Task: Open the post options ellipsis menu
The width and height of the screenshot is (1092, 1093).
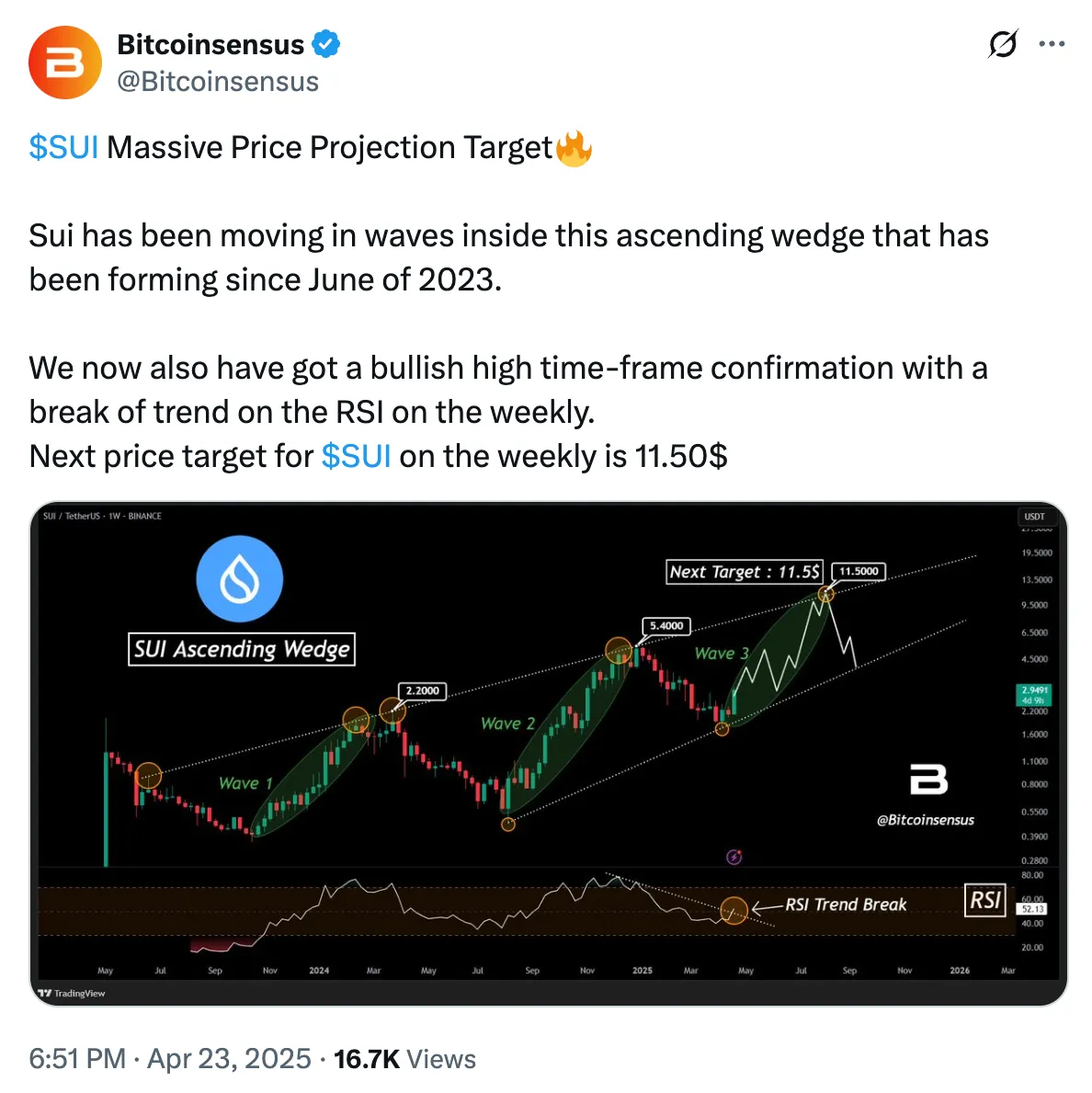Action: 1052,43
